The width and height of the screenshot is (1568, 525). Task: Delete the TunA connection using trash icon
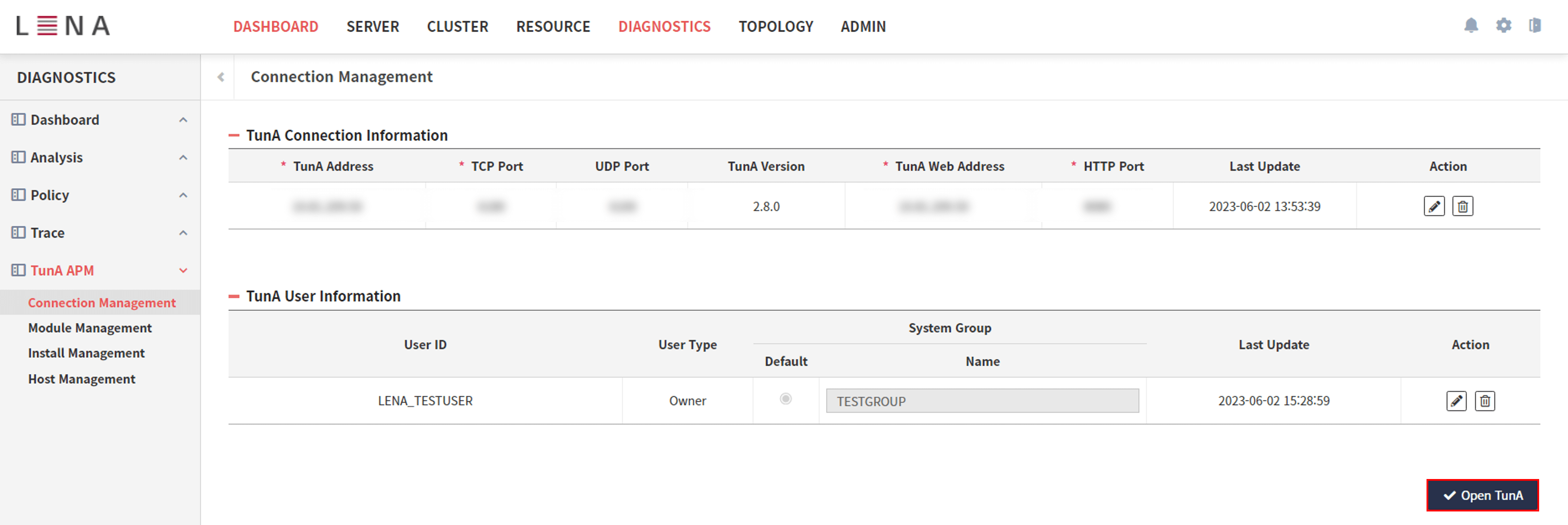click(x=1463, y=206)
